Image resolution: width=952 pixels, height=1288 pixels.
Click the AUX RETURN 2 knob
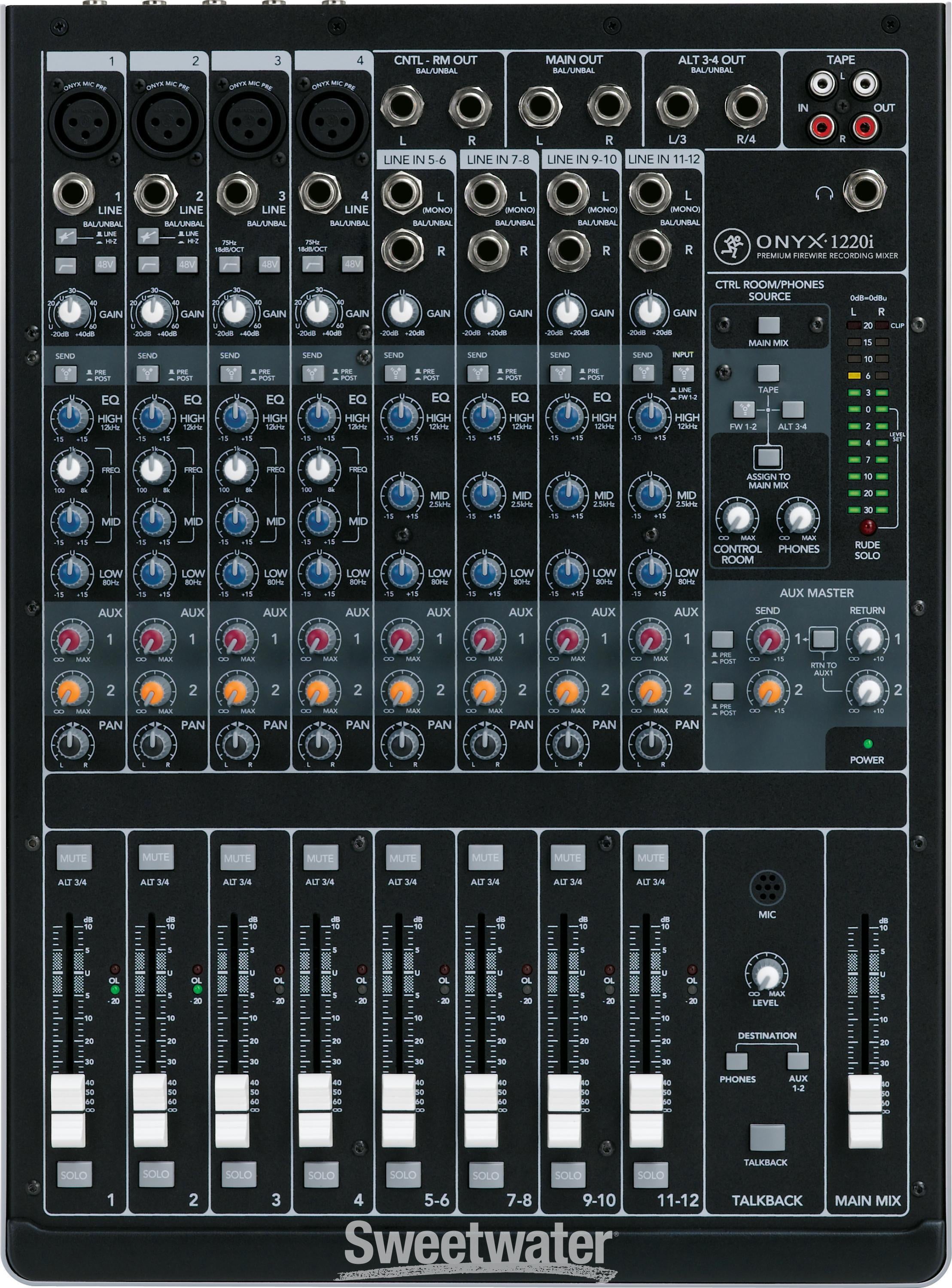tap(867, 691)
